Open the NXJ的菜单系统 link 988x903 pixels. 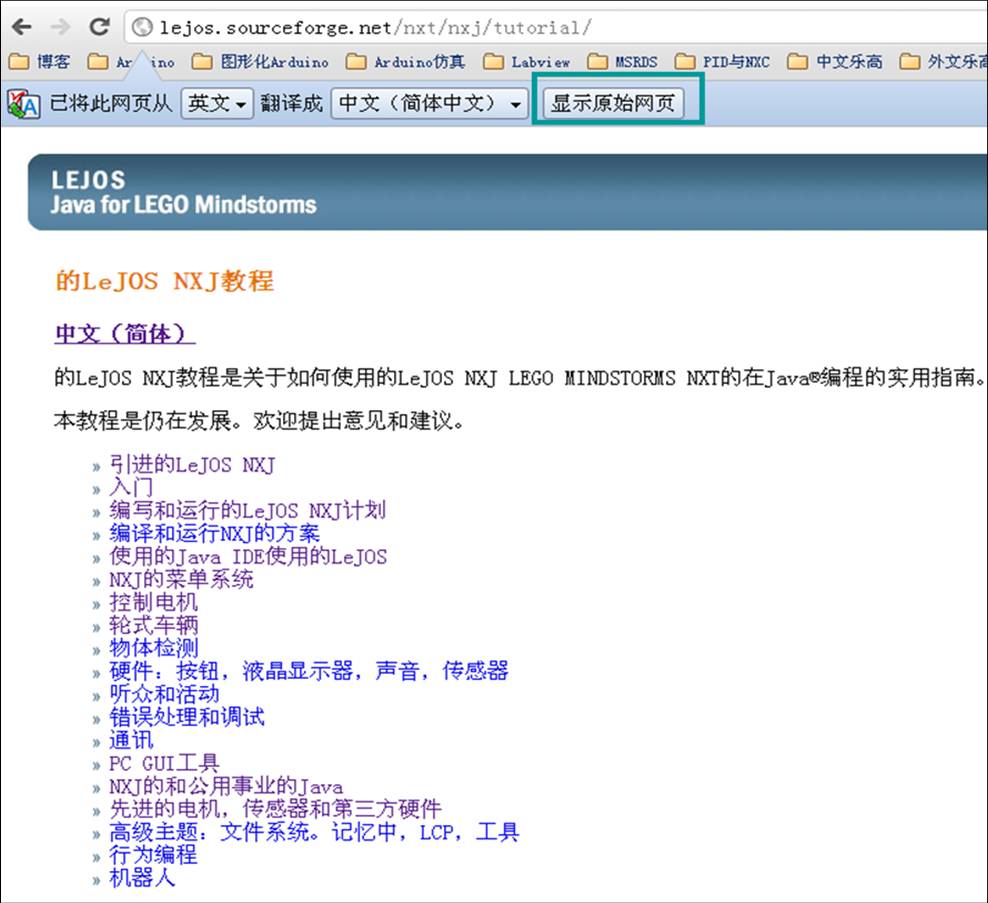[x=181, y=579]
